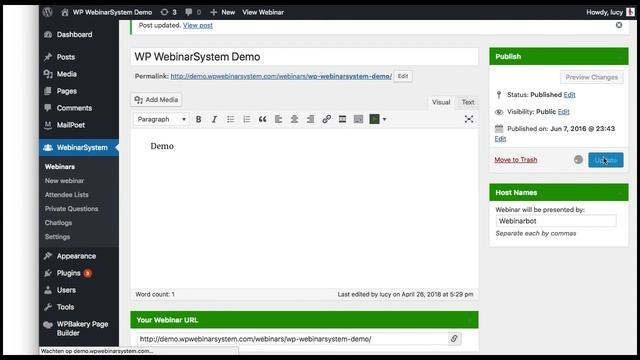Click the green webinar shortcode button

pyautogui.click(x=374, y=119)
